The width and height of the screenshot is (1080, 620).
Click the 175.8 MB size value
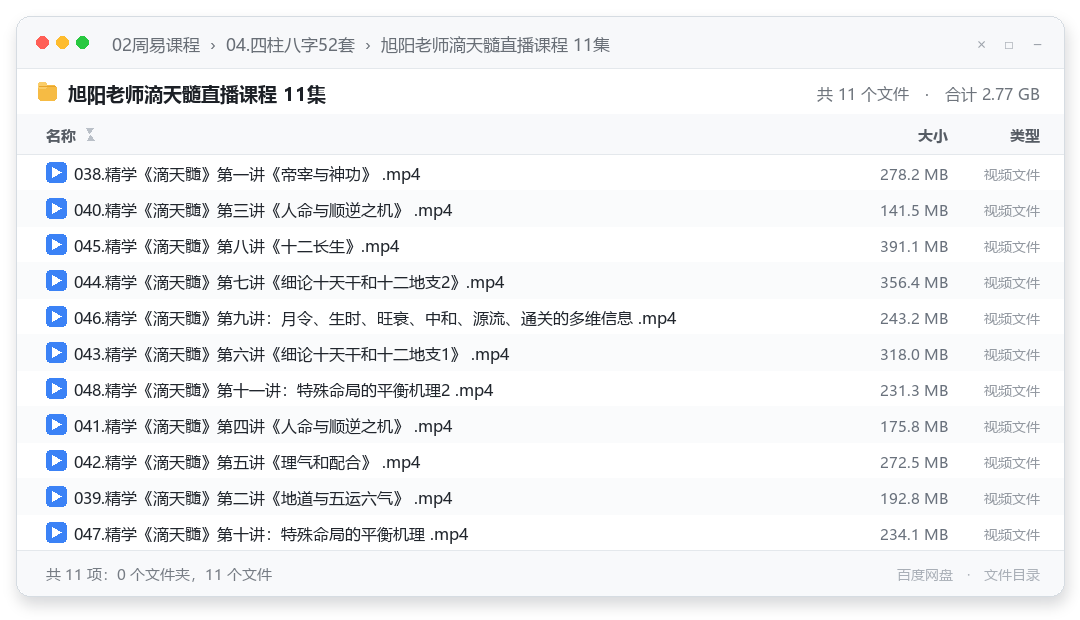914,426
